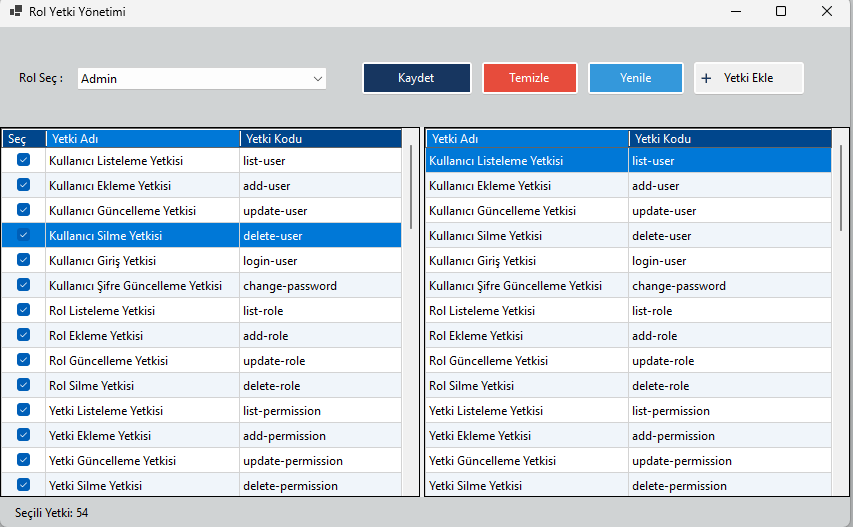Viewport: 853px width, 527px height.
Task: Sort left grid by Yetki Adı header
Action: [142, 139]
